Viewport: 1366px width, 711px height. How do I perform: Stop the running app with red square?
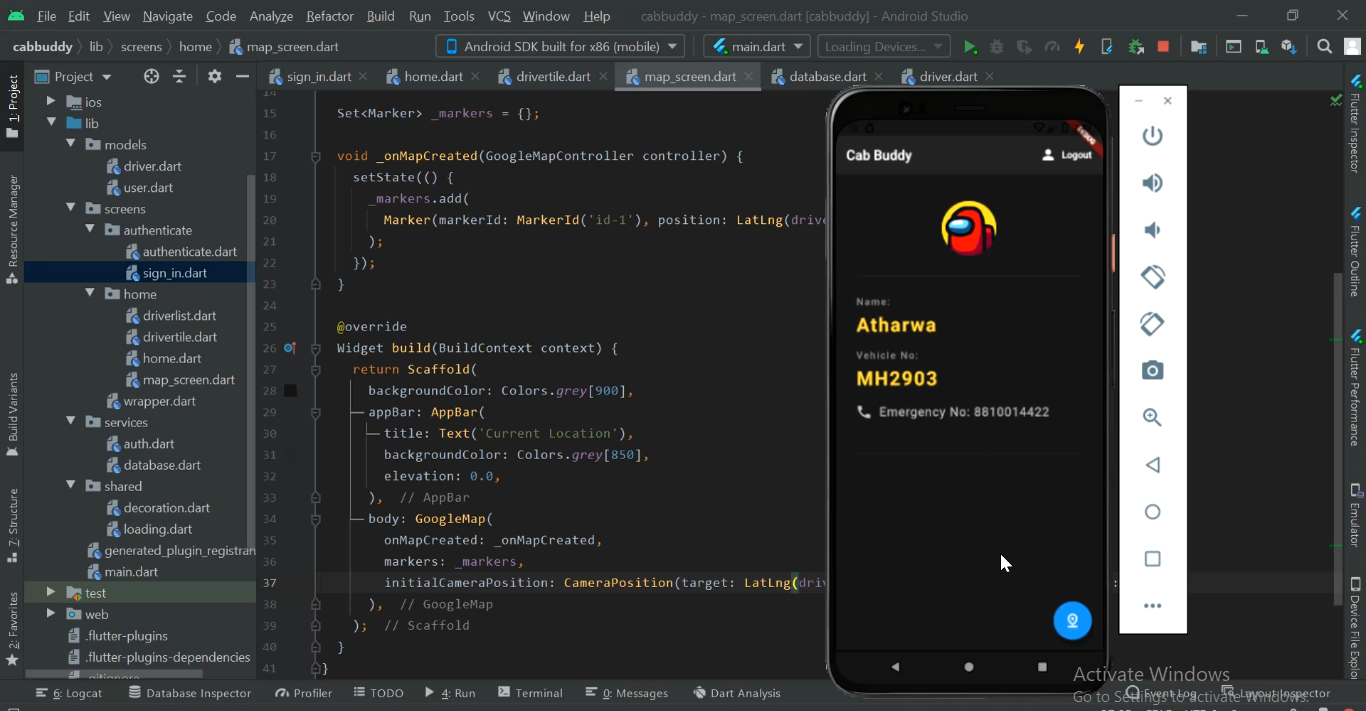(1163, 47)
